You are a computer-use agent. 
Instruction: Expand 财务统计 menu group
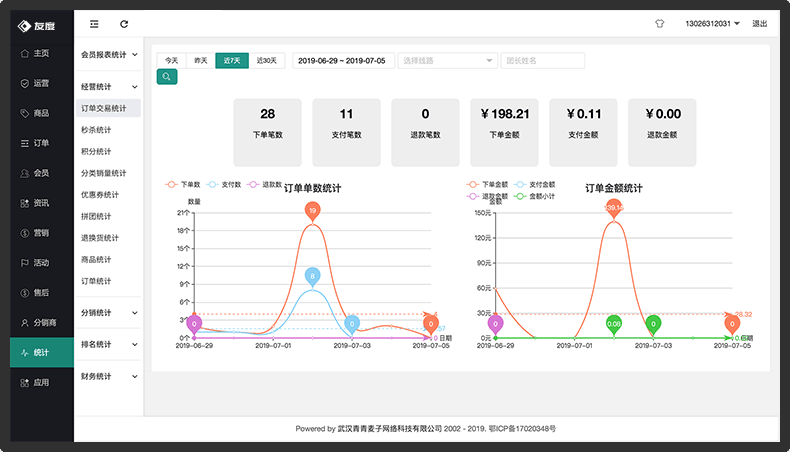coord(108,376)
